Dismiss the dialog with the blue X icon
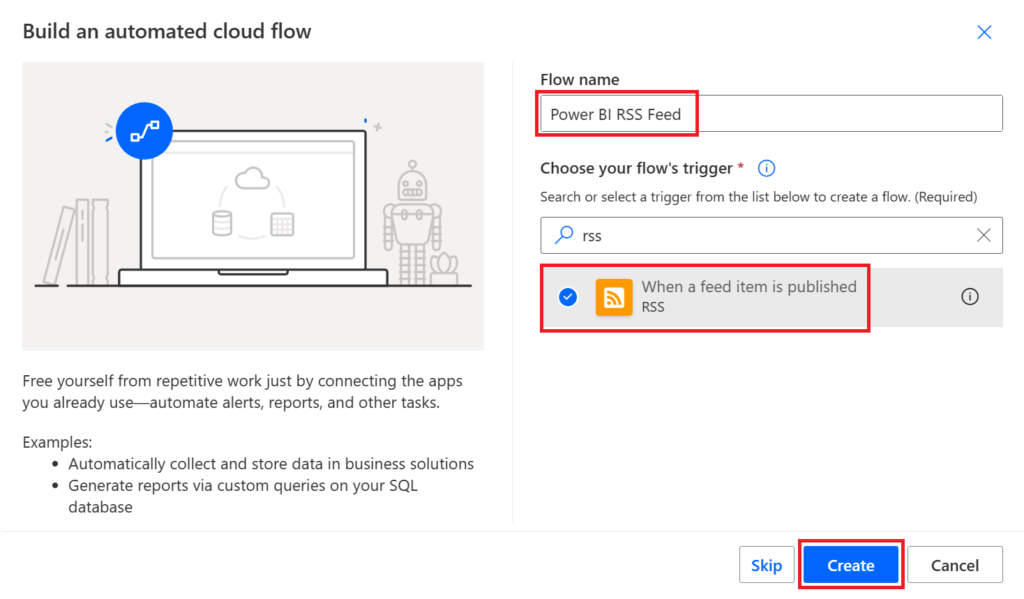Image resolution: width=1024 pixels, height=599 pixels. pos(984,32)
